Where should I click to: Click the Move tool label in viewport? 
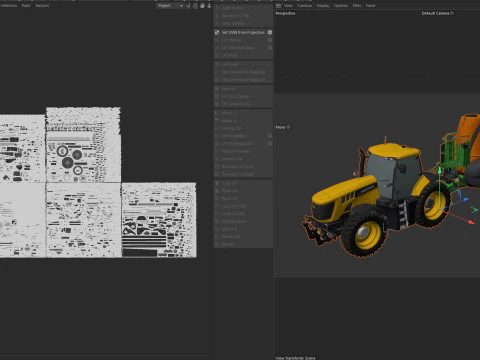tap(280, 127)
